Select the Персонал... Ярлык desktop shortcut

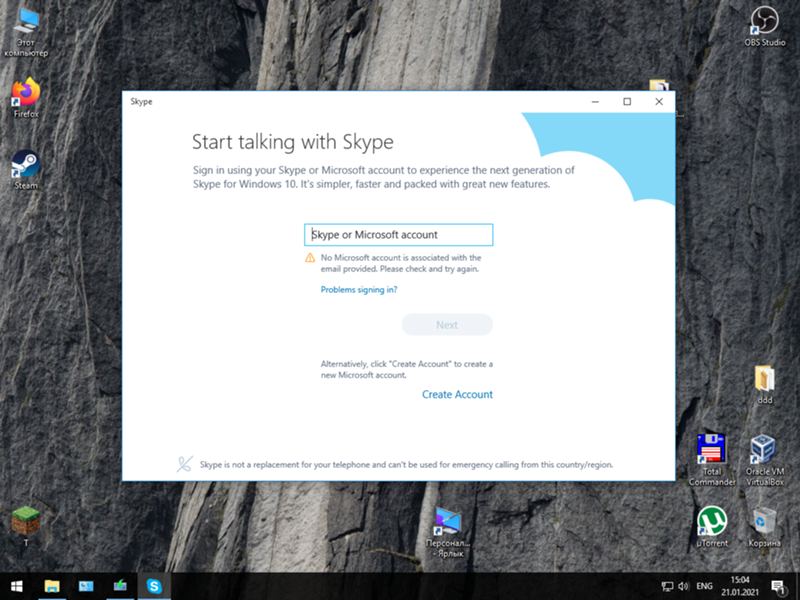[447, 532]
